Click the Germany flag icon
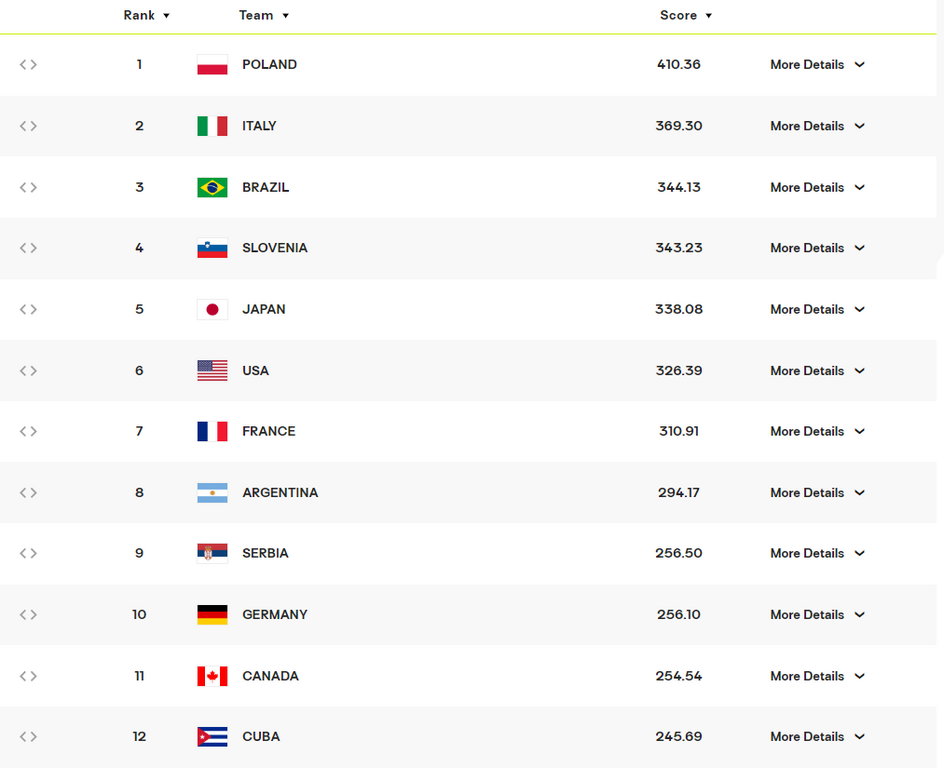This screenshot has height=781, width=944. click(x=212, y=614)
